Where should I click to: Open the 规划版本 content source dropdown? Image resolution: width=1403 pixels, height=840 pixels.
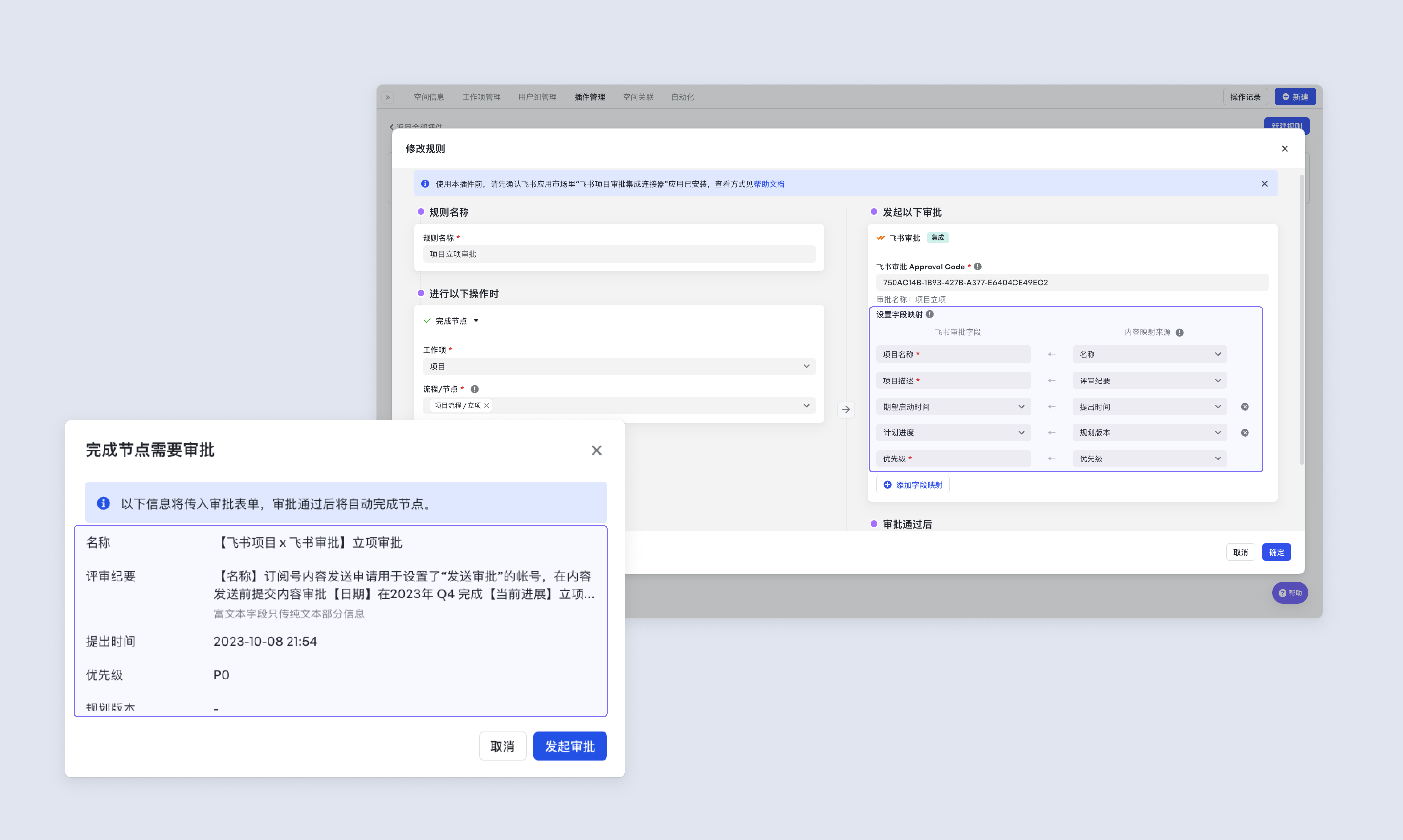click(x=1149, y=432)
